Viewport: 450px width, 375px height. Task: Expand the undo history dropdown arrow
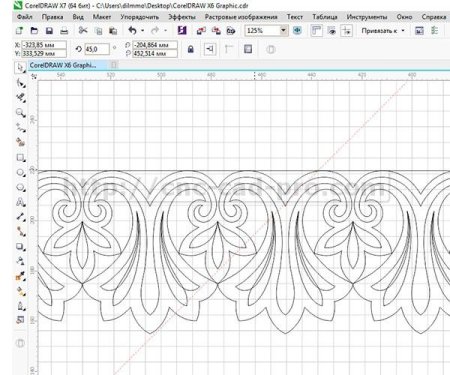pos(143,31)
